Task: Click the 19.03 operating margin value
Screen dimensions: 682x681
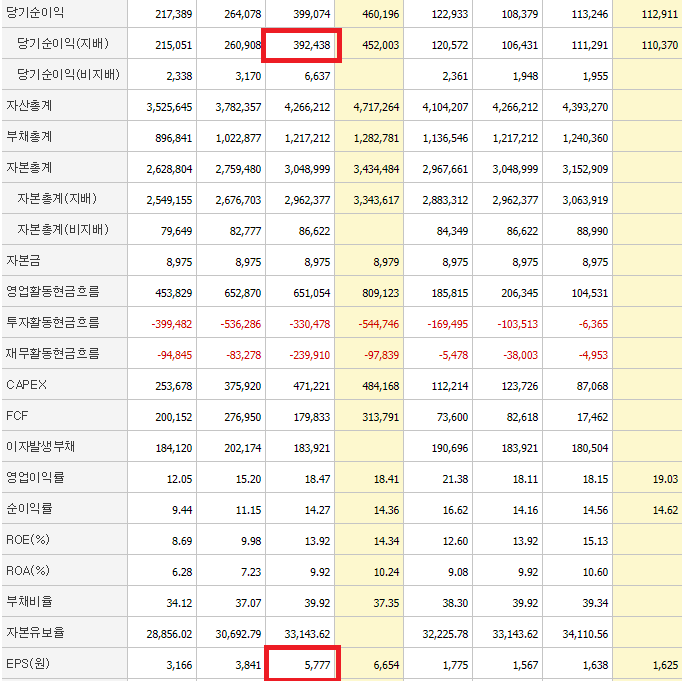Action: [x=665, y=479]
